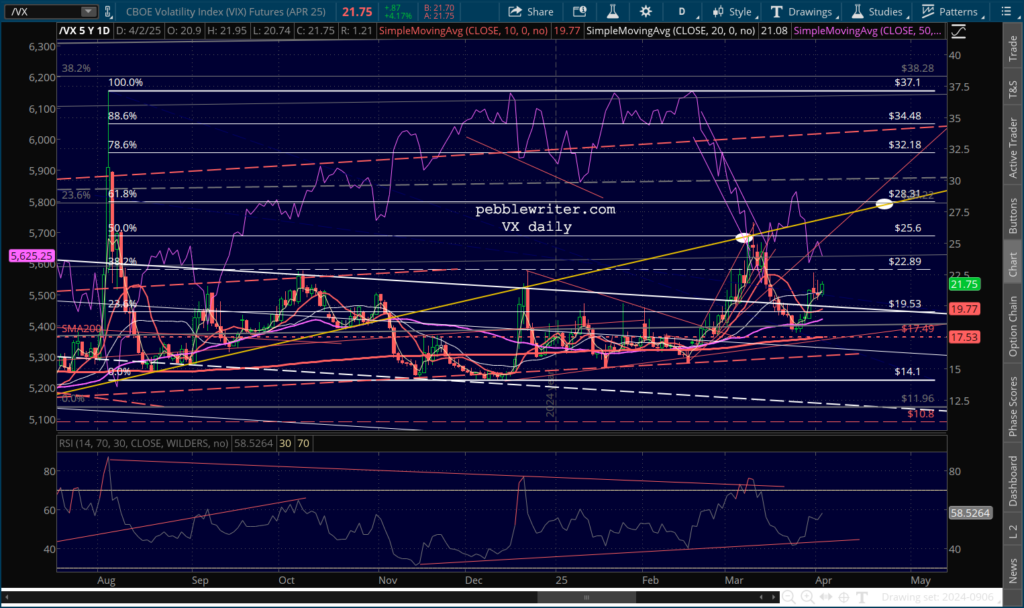Open the Drawing set 2024-0906 selector
Viewport: 1024px width, 608px height.
click(x=937, y=597)
